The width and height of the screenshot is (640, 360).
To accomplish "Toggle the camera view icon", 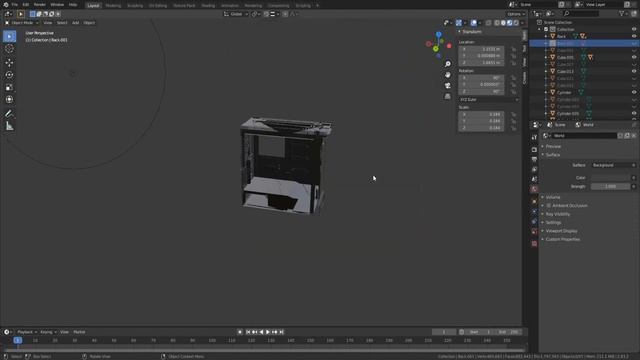I will pos(448,85).
